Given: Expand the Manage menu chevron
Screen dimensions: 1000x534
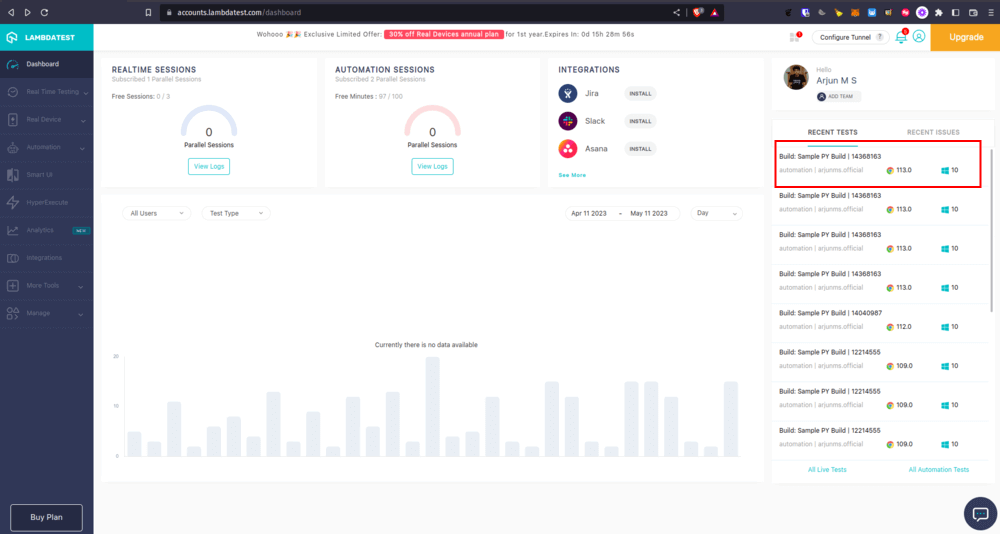Looking at the screenshot, I should (x=81, y=315).
